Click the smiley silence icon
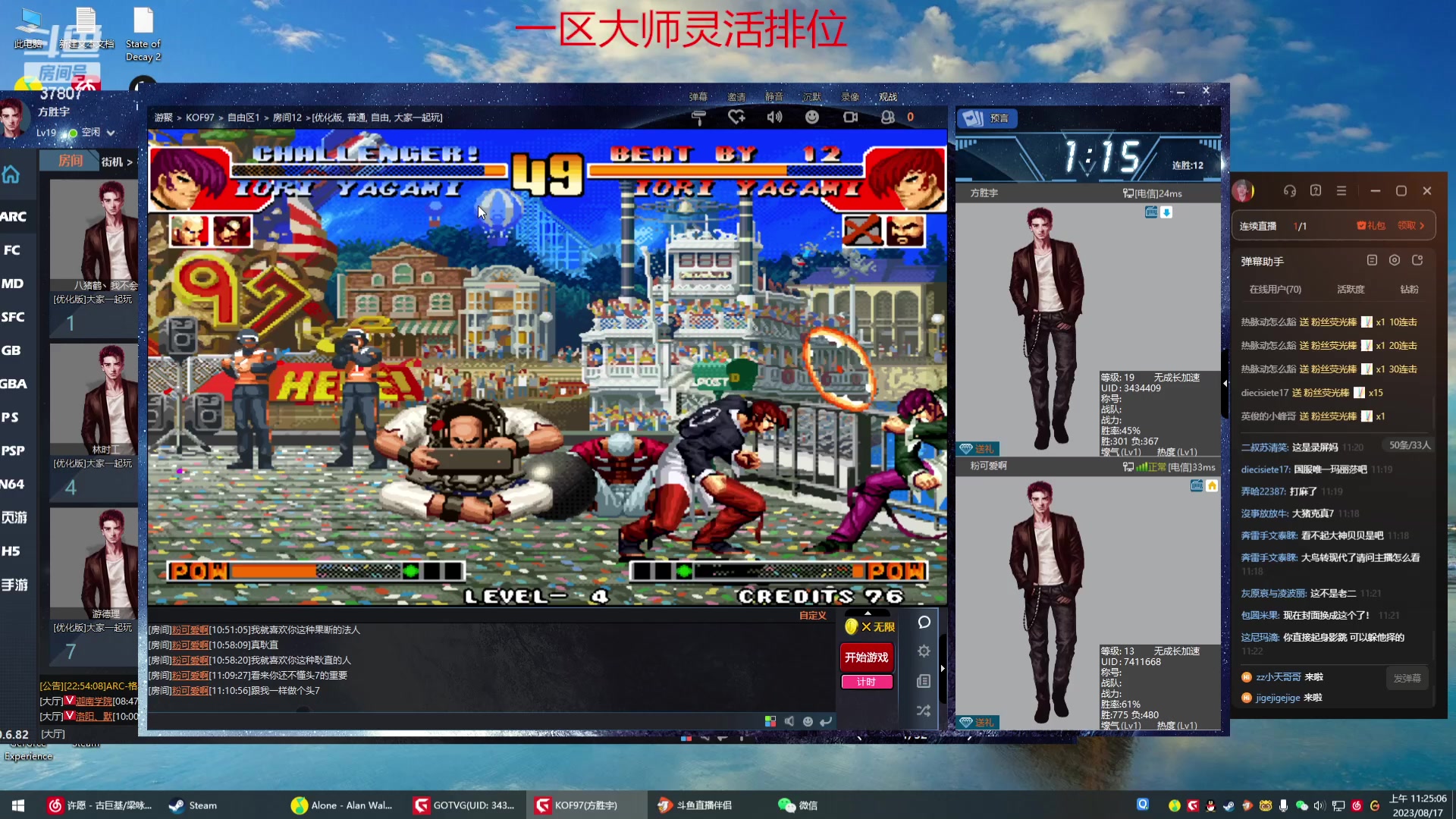Screen dimensions: 1456x819 click(812, 117)
